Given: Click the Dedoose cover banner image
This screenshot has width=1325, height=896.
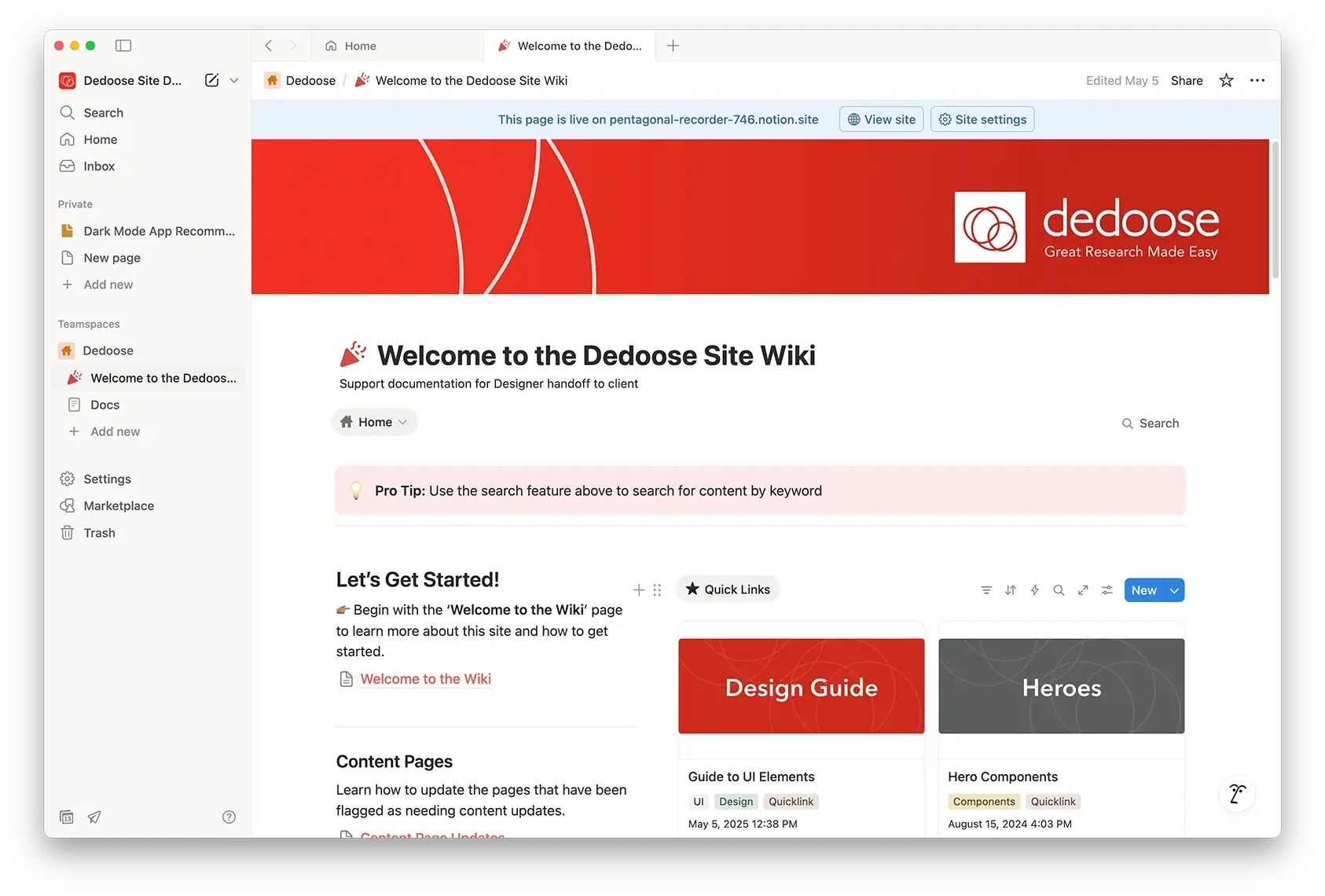Looking at the screenshot, I should pos(760,217).
